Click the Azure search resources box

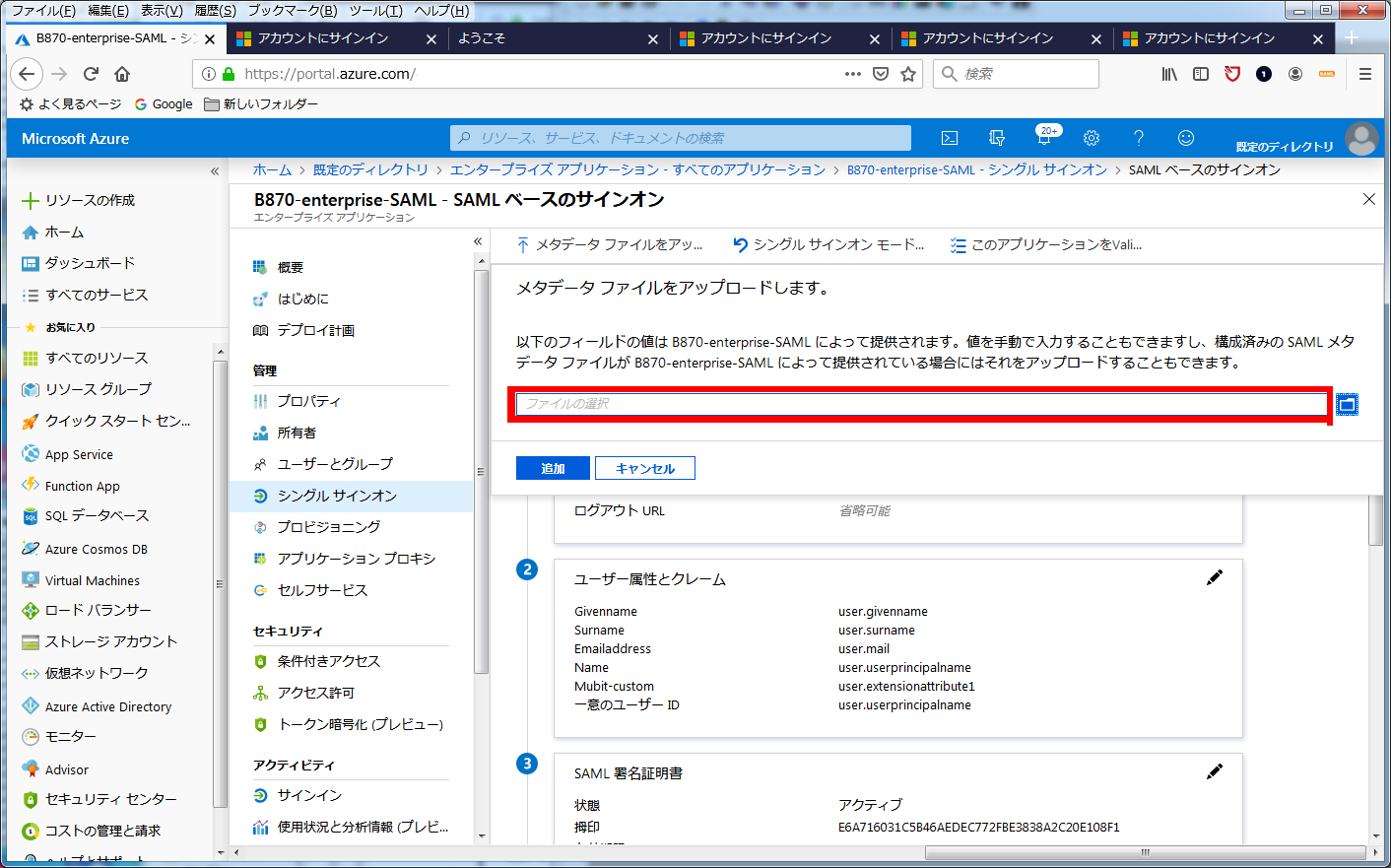pos(681,138)
